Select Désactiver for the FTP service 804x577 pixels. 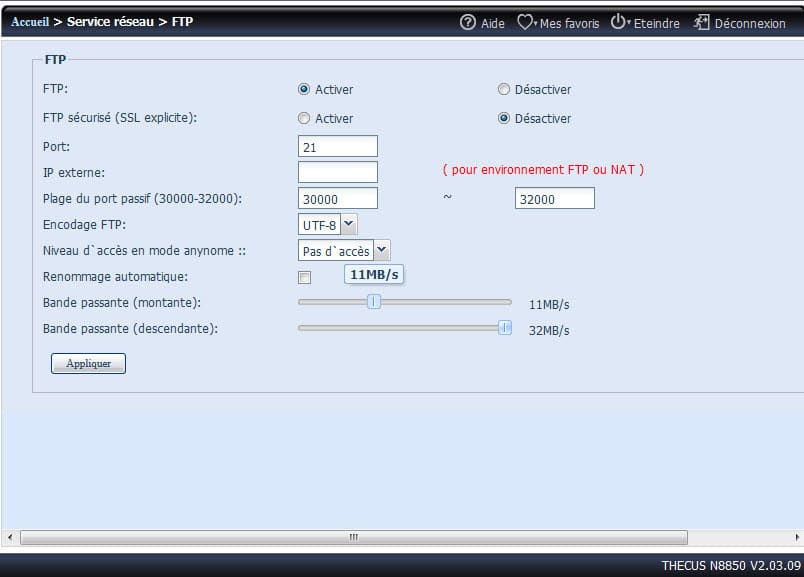coord(504,89)
